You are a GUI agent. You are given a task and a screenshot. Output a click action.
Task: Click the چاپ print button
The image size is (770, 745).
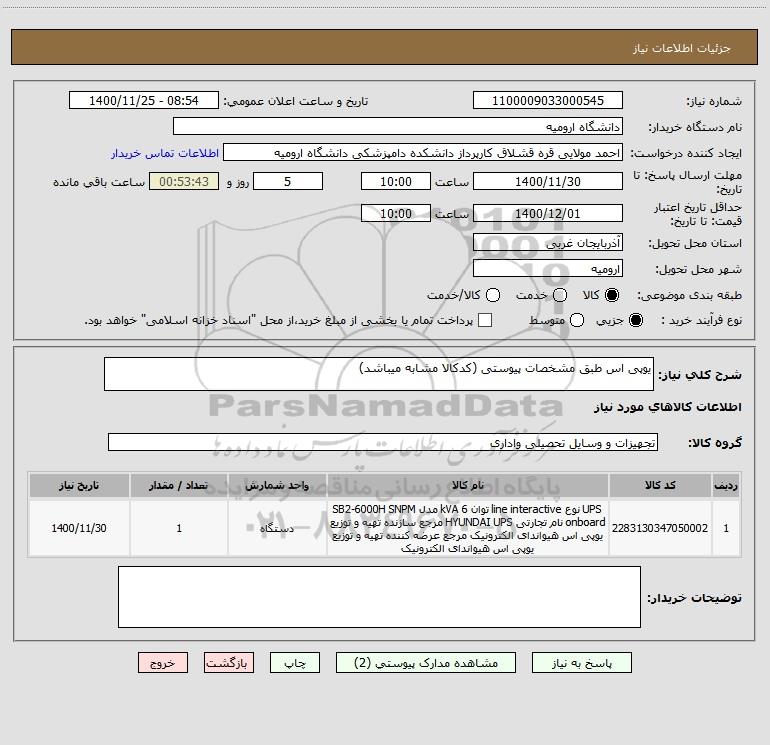295,663
